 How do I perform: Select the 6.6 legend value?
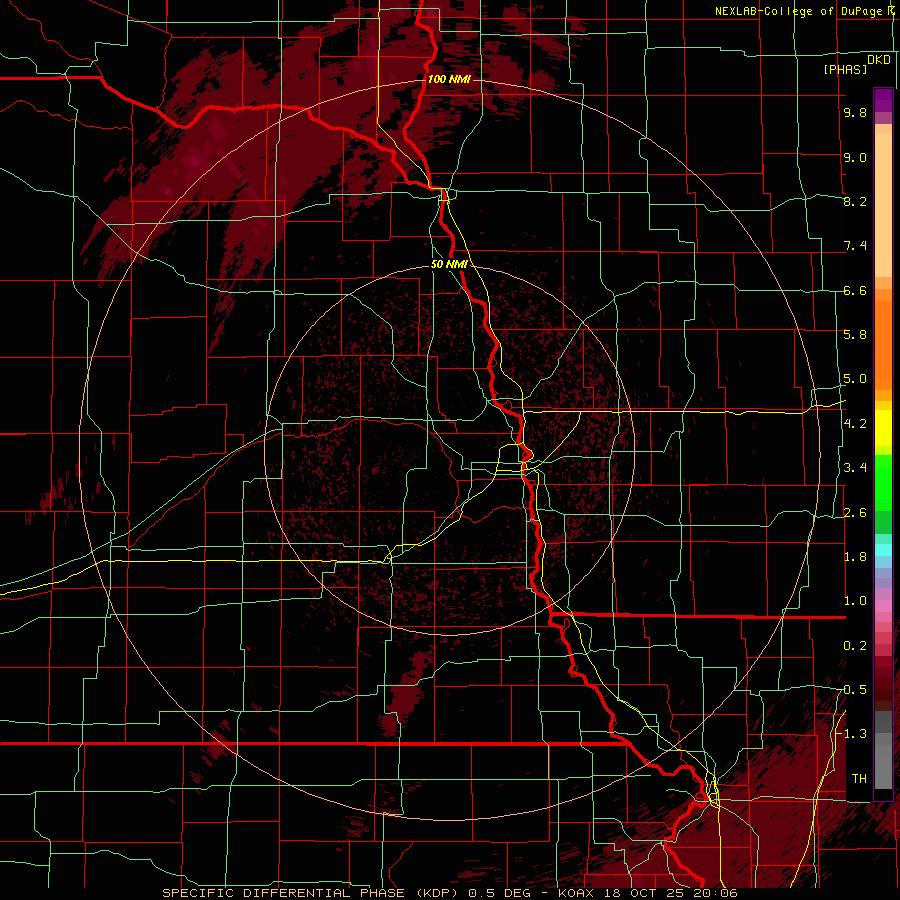coord(855,290)
